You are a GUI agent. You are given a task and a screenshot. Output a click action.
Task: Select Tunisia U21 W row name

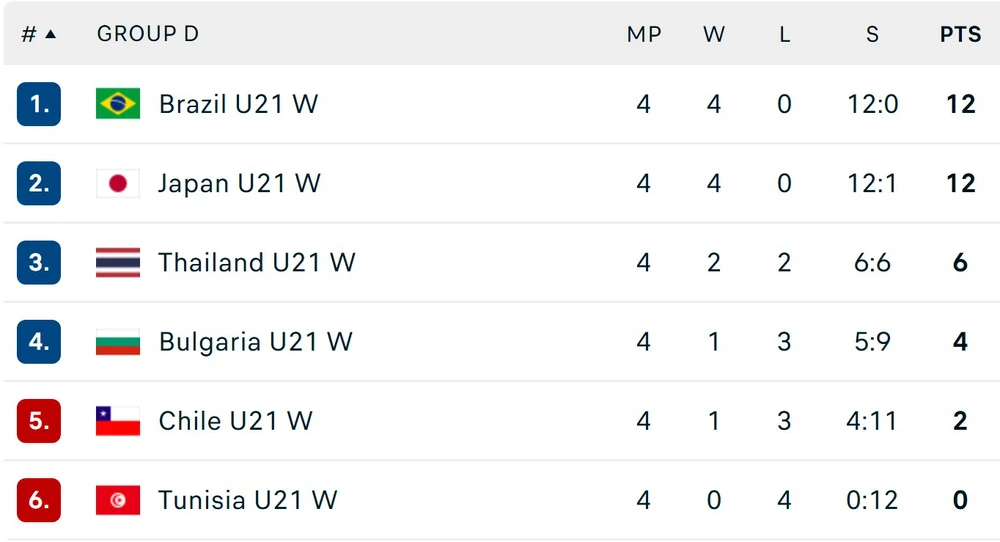pos(248,500)
